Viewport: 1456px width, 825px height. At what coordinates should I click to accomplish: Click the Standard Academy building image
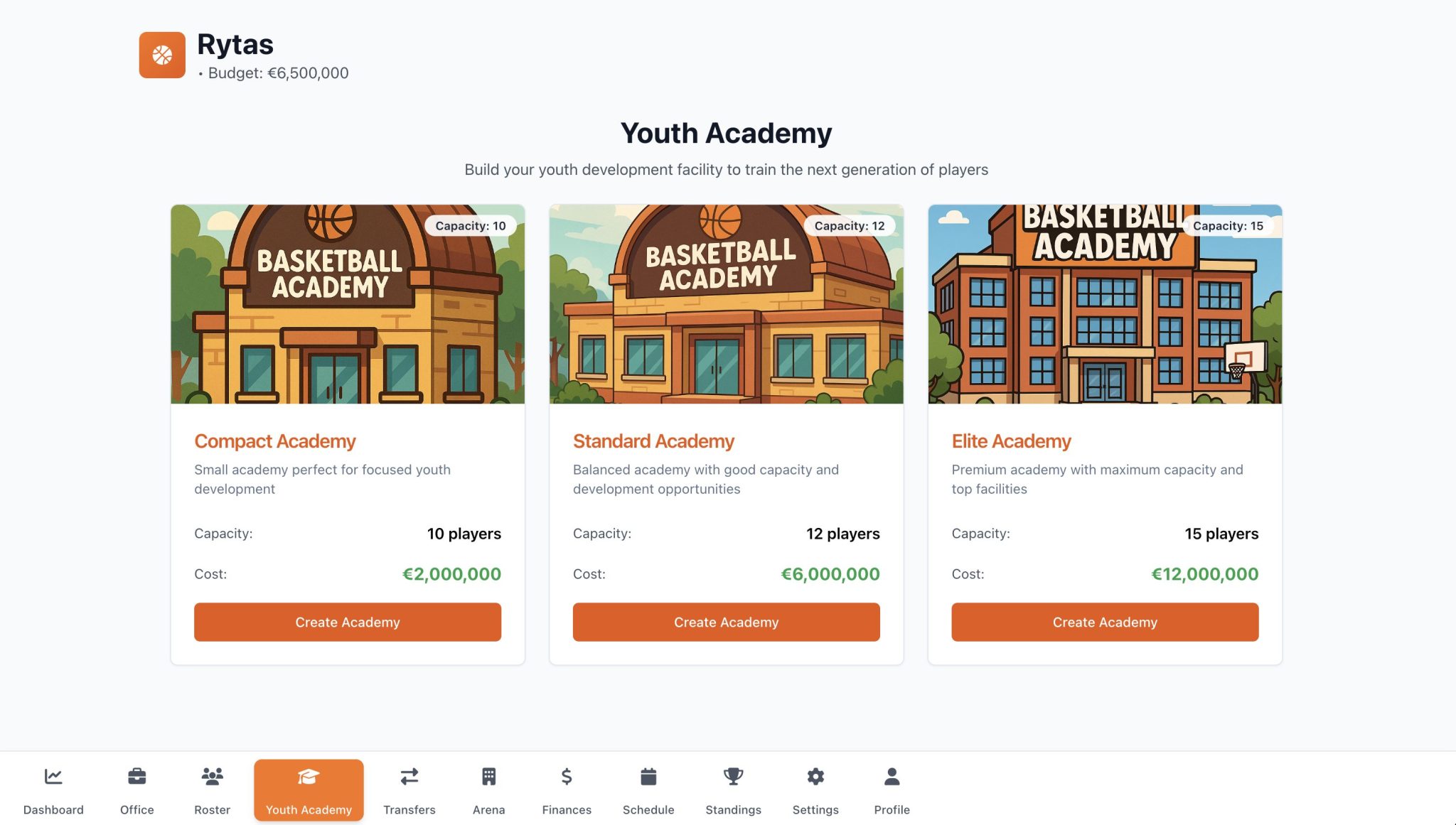coord(726,313)
